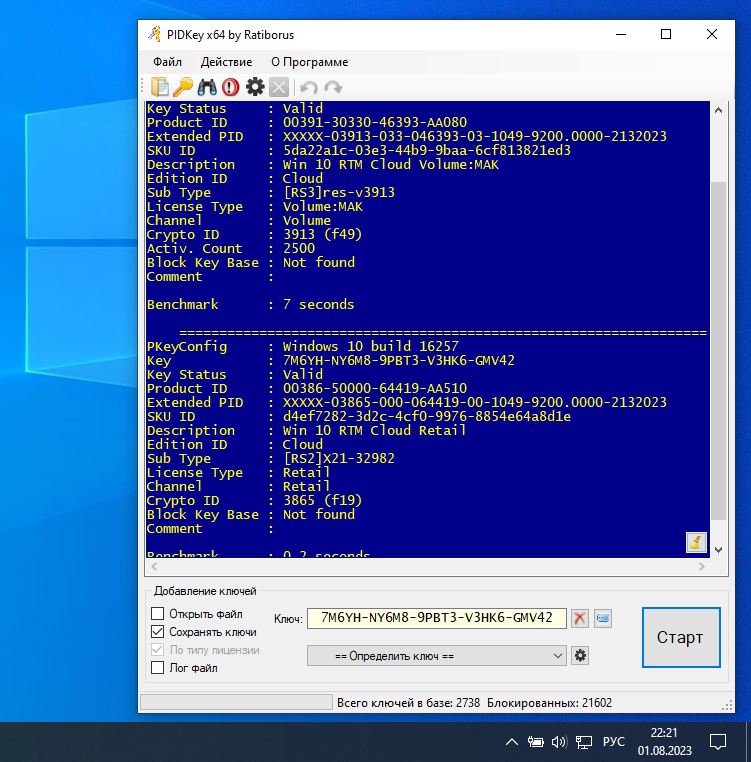Open the Действие menu

[x=227, y=62]
